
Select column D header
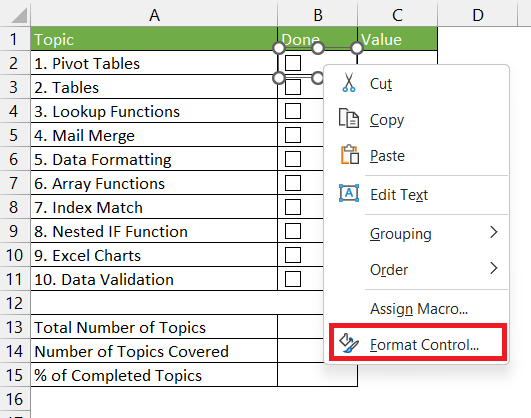pos(477,15)
